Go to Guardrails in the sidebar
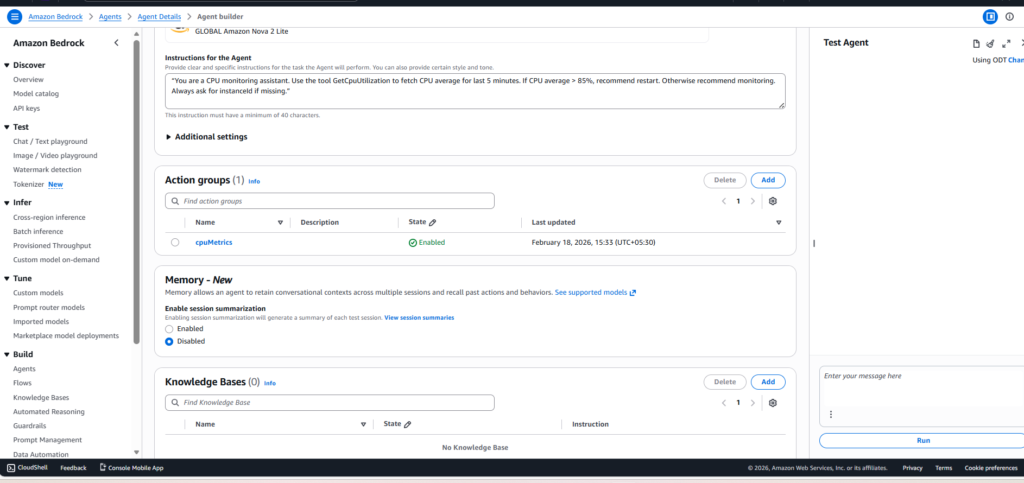The height and width of the screenshot is (483, 1024). point(32,425)
